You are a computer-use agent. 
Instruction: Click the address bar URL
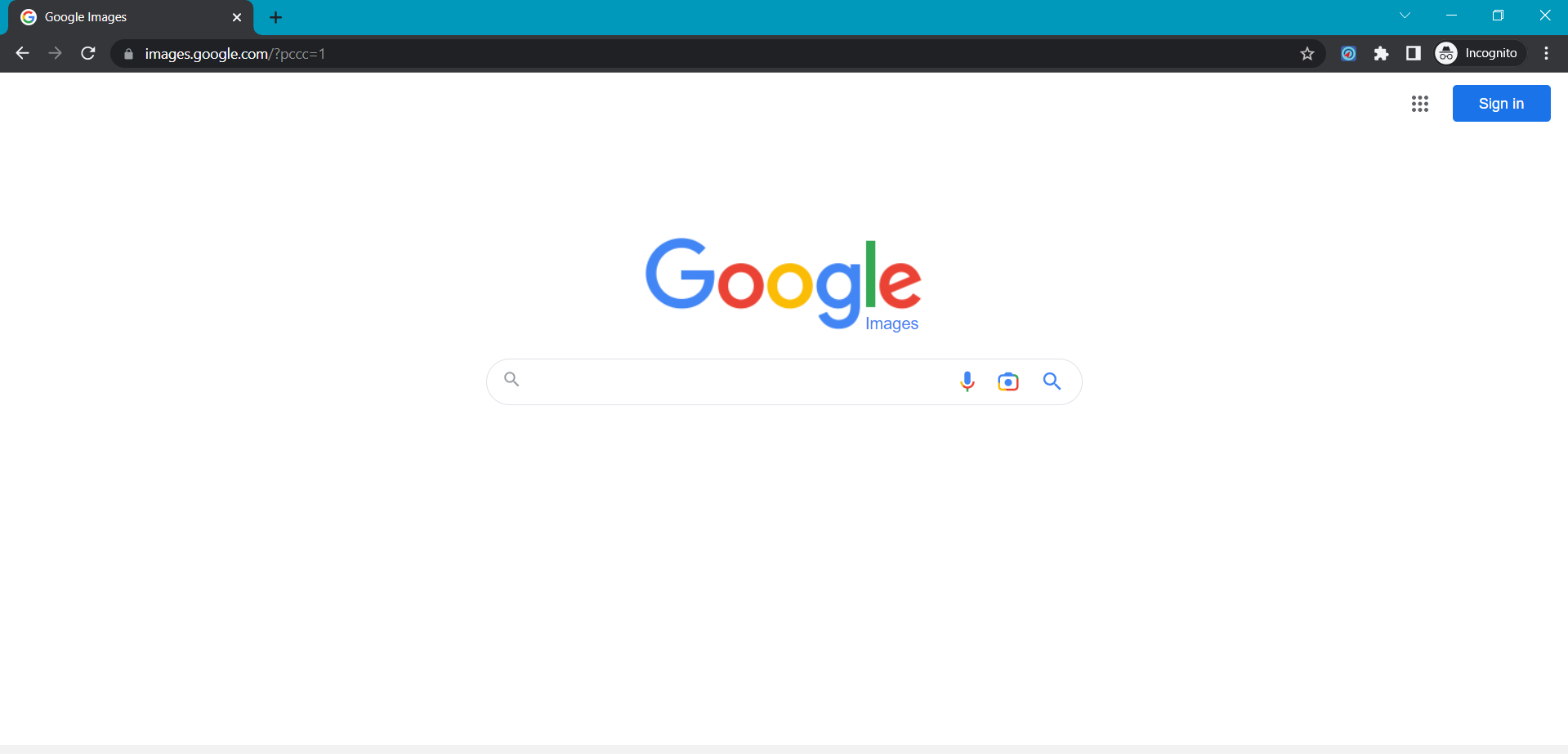pos(235,54)
